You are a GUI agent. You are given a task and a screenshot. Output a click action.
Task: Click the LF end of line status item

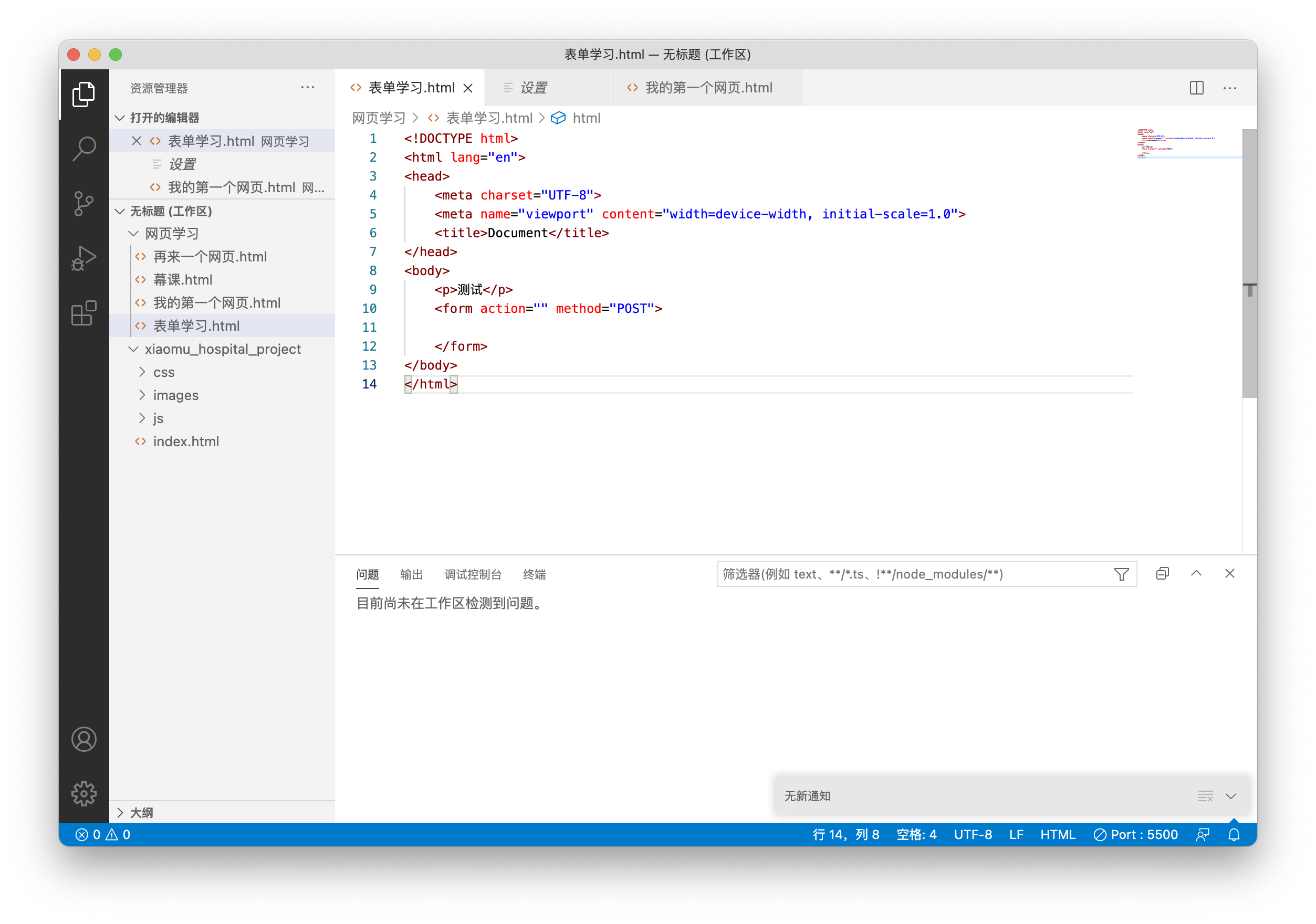1016,835
